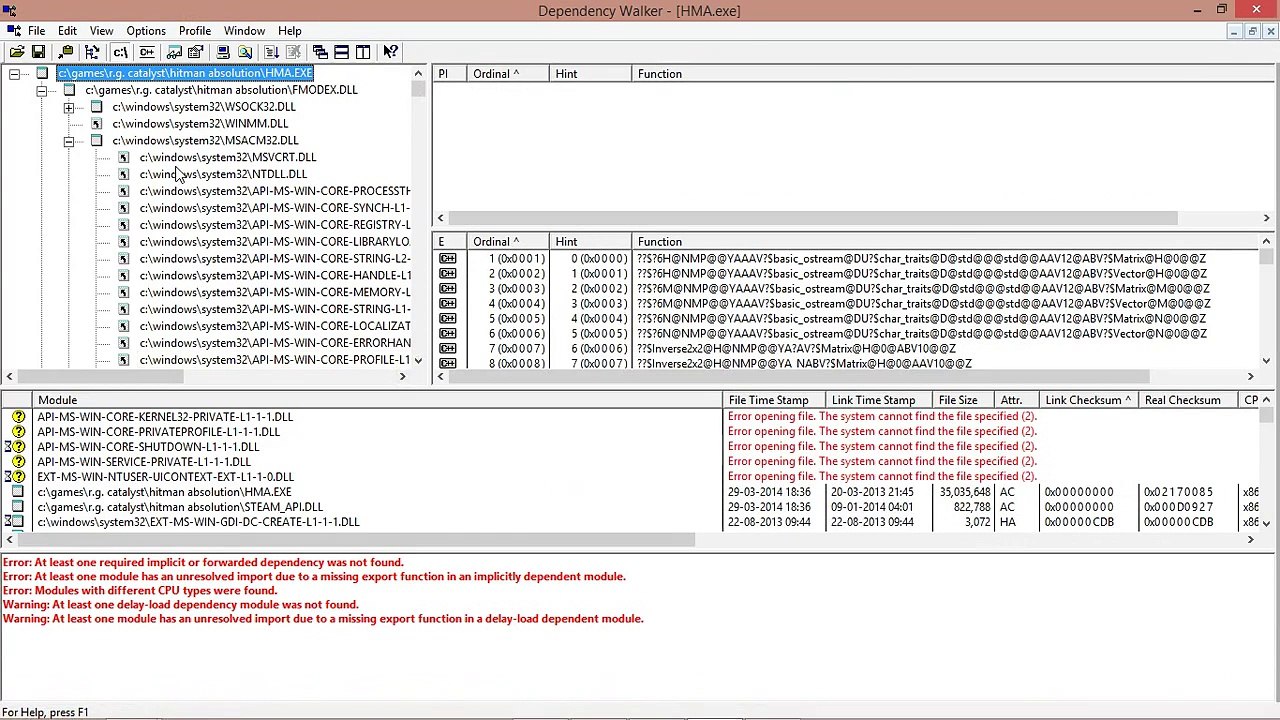Click the warning icon for API-MS-WIN-SERVICE-PRIVATE-L1-1-1.DLL
Image resolution: width=1280 pixels, height=720 pixels.
(18, 462)
